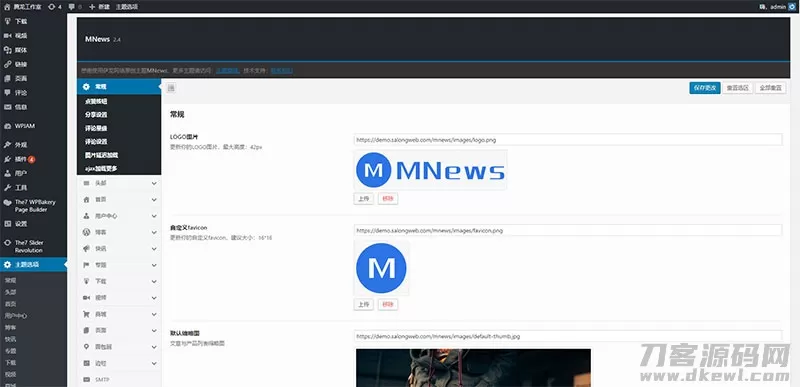Click the 商城 shopping cart icon in the options panel

tap(86, 314)
